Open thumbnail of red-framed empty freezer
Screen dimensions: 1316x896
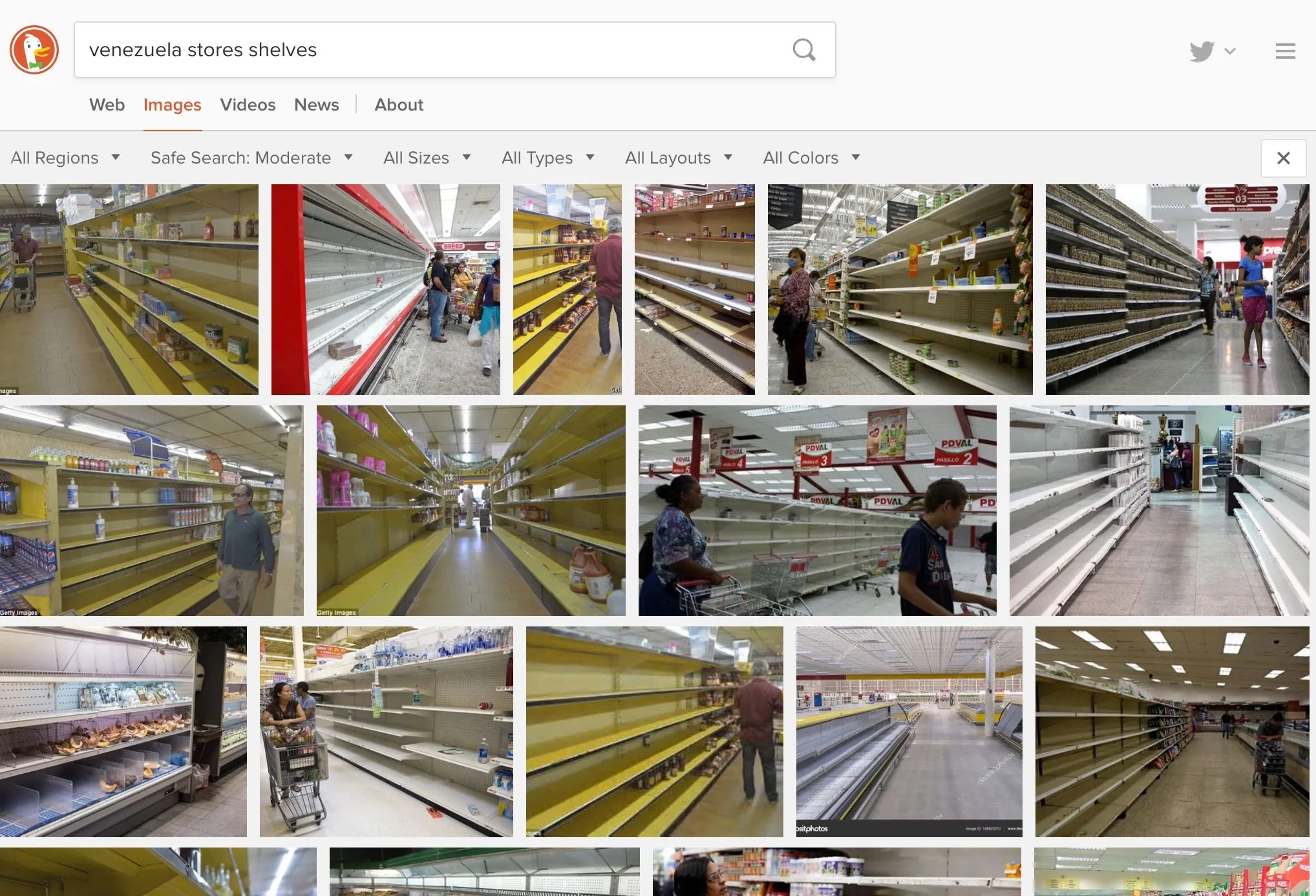[x=385, y=290]
